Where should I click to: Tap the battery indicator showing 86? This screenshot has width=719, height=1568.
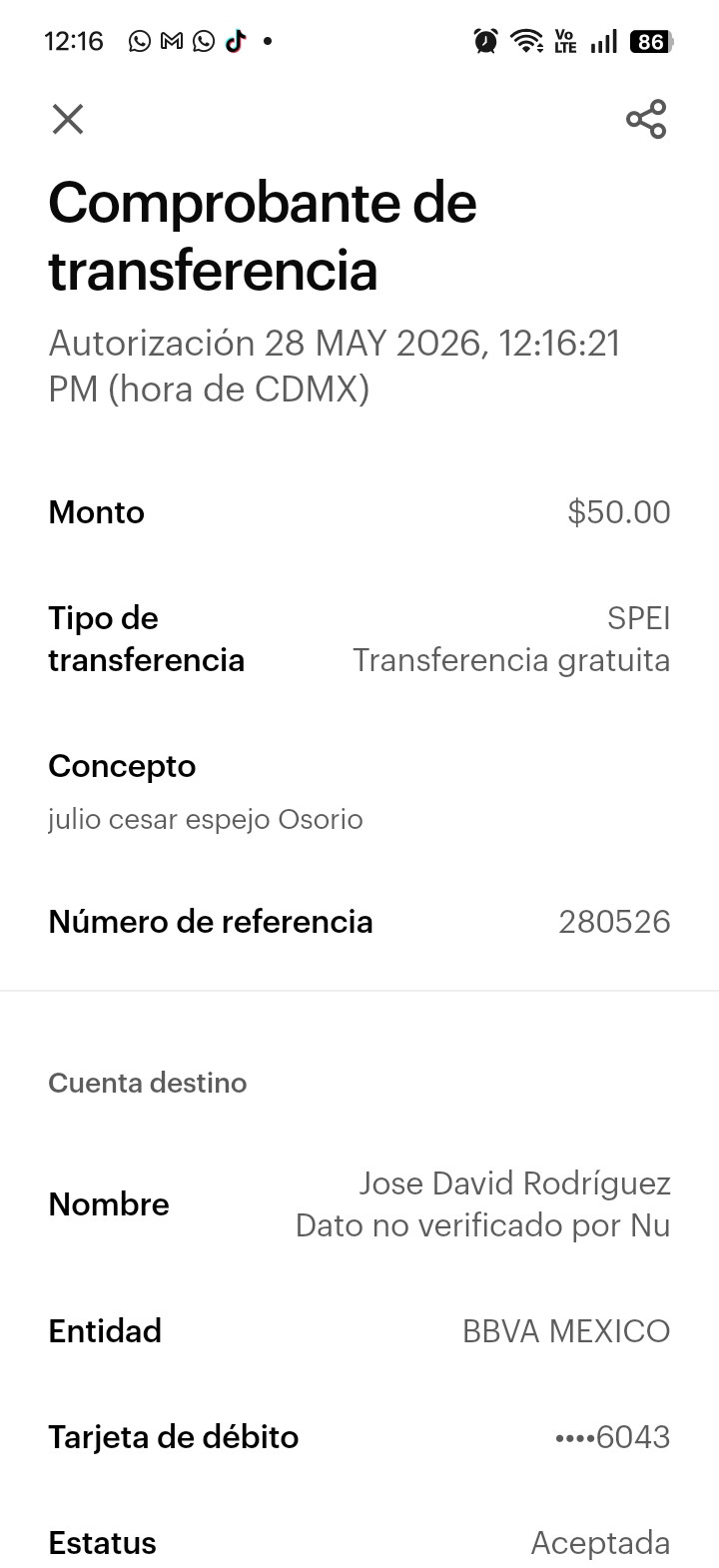[x=651, y=41]
